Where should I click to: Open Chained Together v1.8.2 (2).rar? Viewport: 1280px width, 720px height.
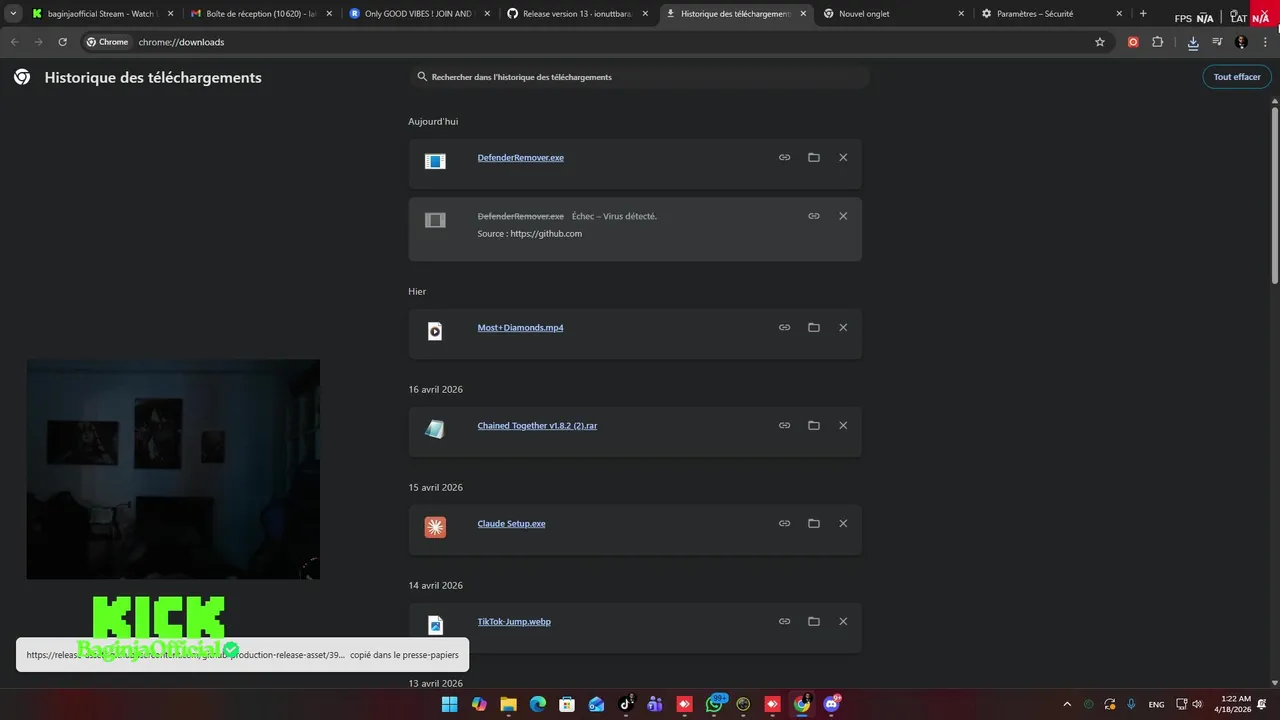pos(537,426)
